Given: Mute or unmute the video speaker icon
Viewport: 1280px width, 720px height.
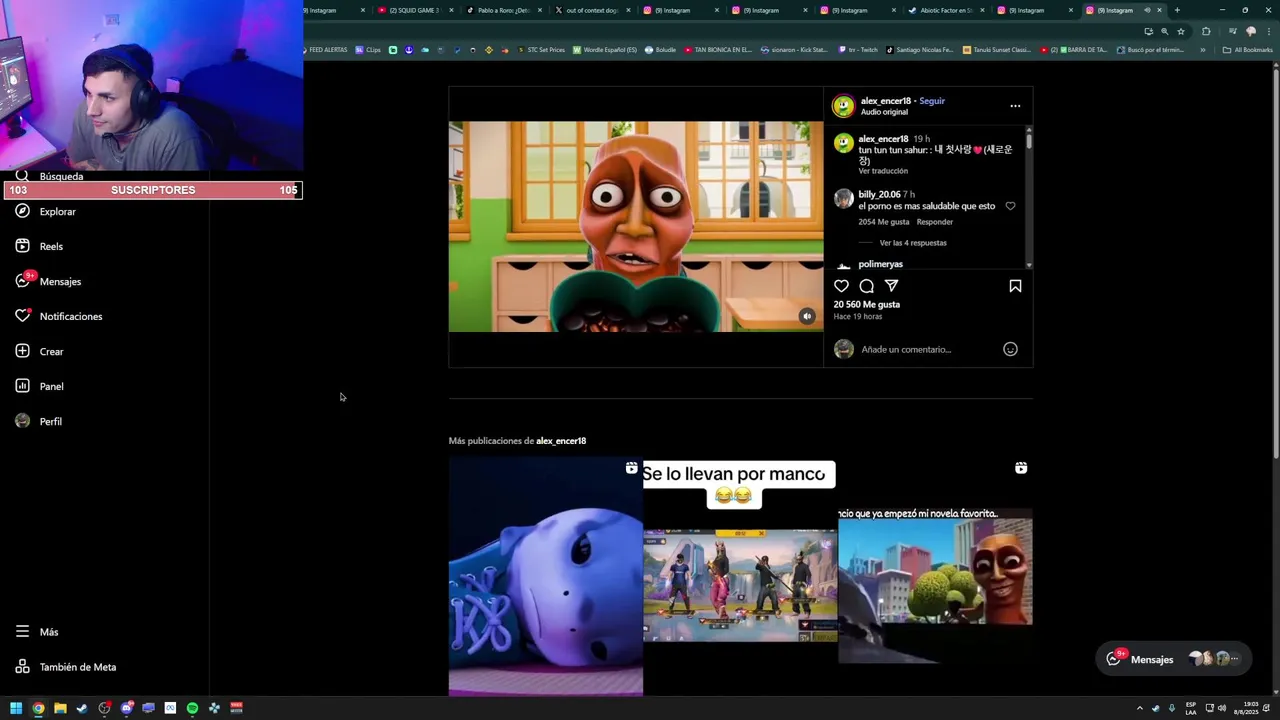Looking at the screenshot, I should [x=807, y=316].
